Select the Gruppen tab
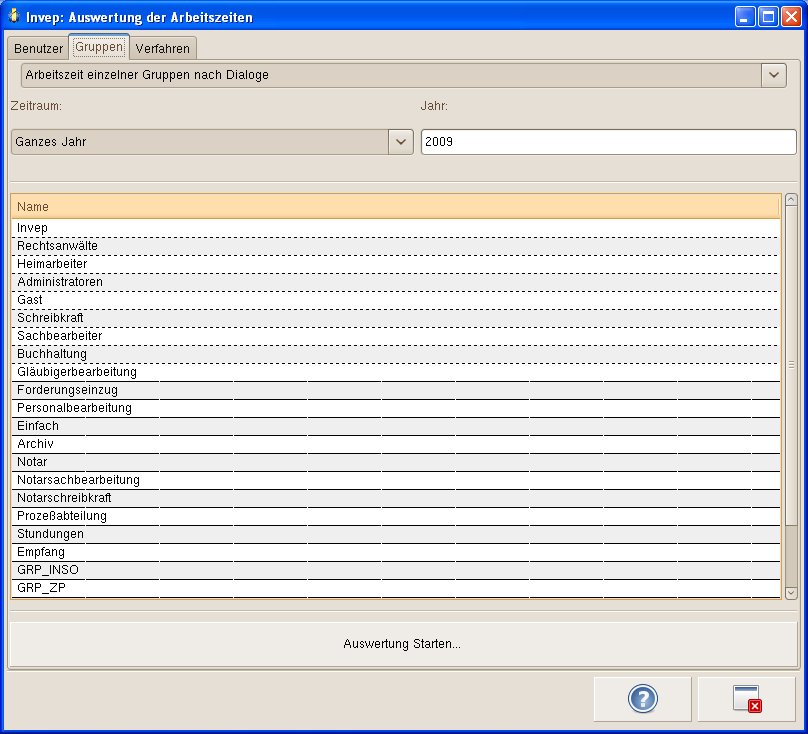This screenshot has height=734, width=808. (x=99, y=47)
